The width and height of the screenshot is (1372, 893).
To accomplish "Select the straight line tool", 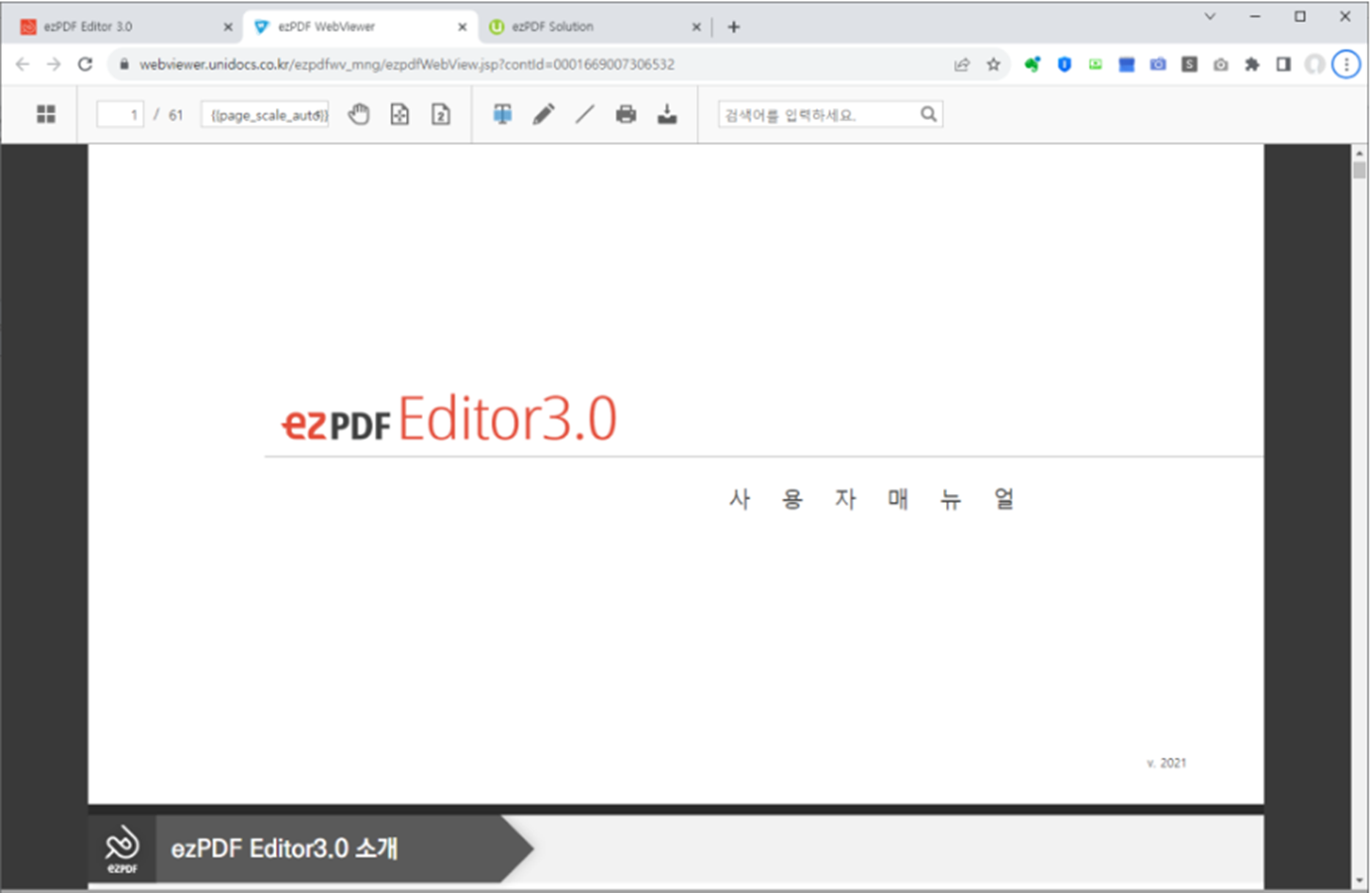I will click(x=585, y=114).
